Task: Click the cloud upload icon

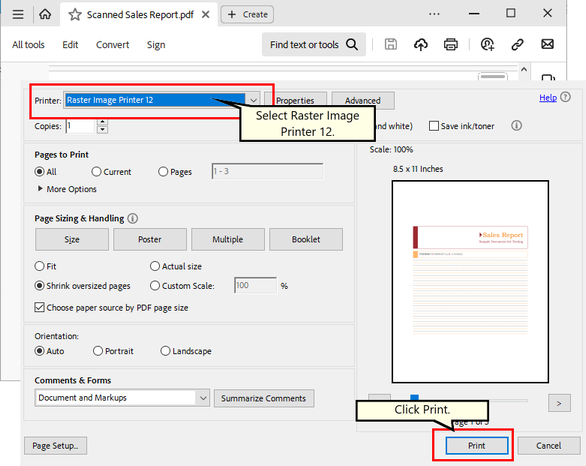Action: tap(421, 44)
